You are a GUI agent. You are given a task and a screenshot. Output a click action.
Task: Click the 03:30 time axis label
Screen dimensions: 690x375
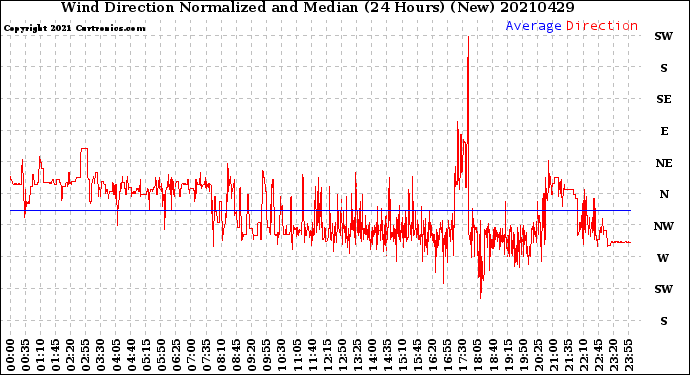pos(101,355)
